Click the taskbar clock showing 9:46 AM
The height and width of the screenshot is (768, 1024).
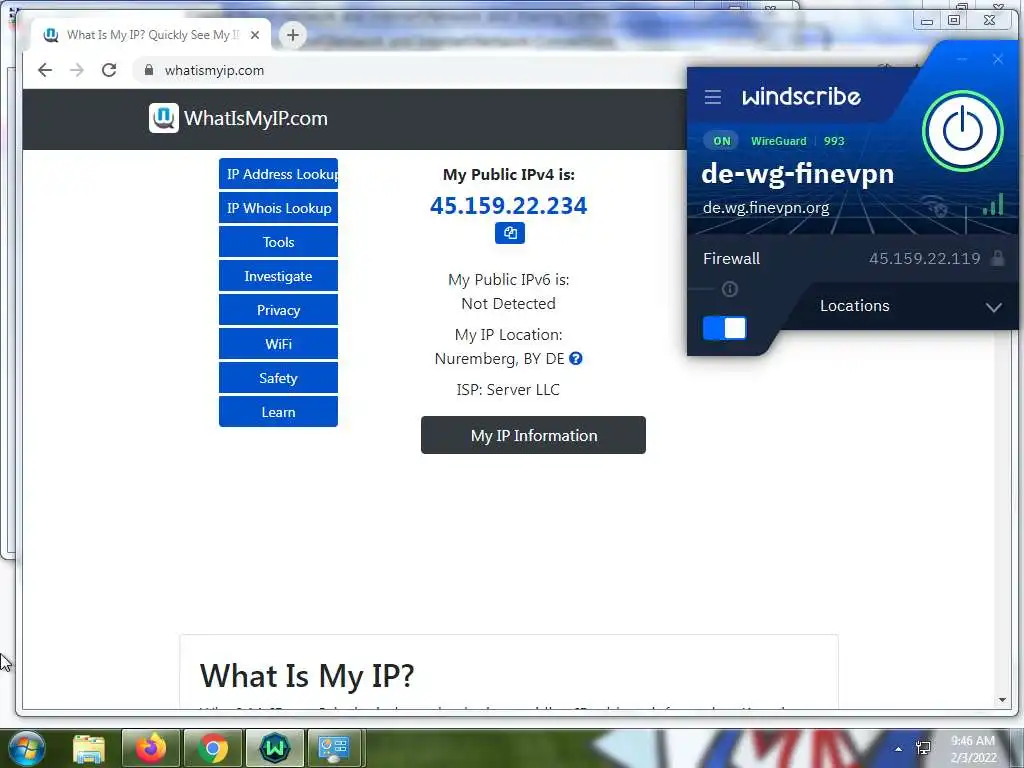973,749
